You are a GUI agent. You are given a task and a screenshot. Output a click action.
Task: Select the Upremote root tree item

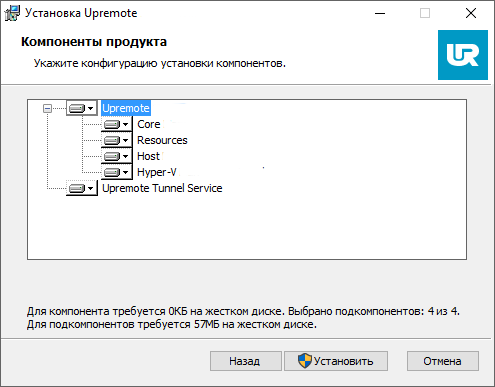click(x=126, y=108)
